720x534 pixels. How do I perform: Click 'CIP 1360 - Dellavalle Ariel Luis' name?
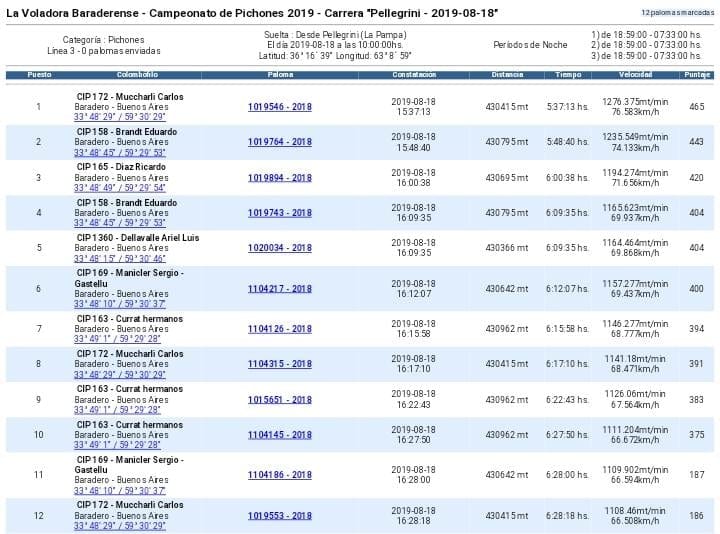(x=138, y=238)
